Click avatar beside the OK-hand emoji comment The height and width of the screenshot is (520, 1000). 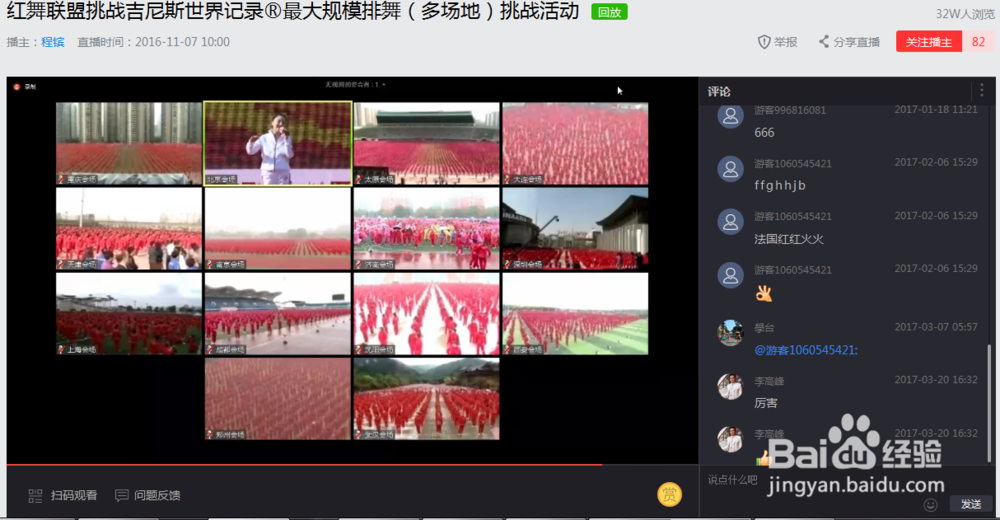tap(730, 276)
